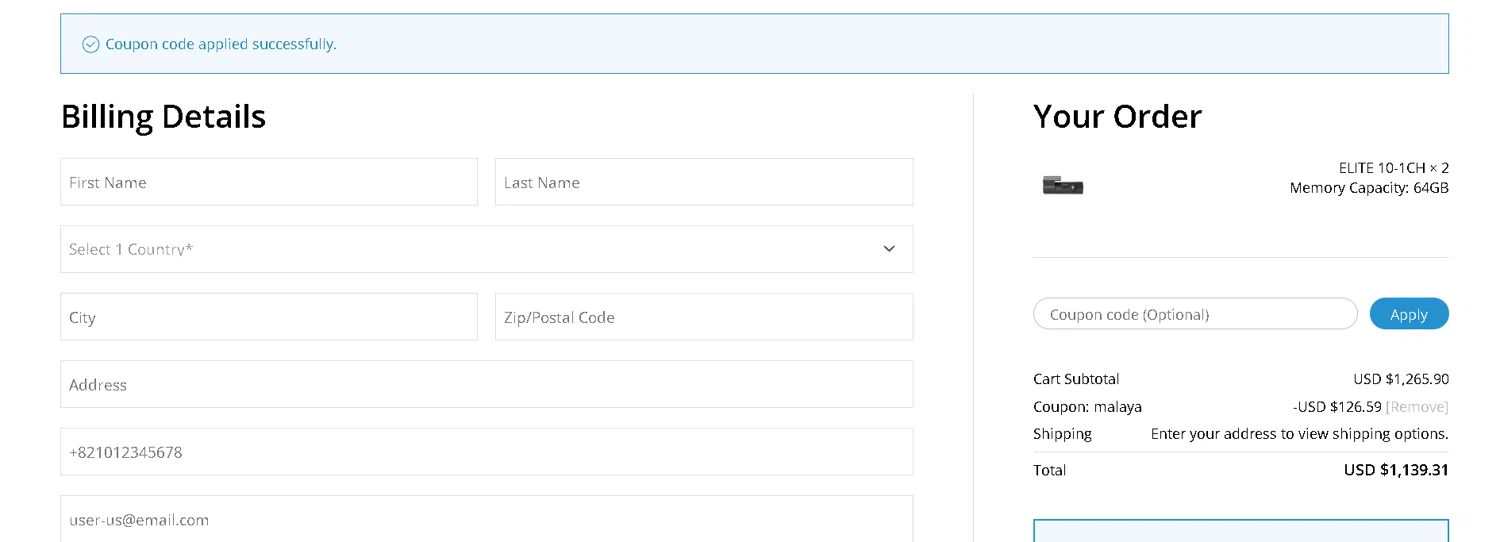Viewport: 1500px width, 542px height.
Task: Click the "Coupon: malaya" label
Action: (1087, 407)
